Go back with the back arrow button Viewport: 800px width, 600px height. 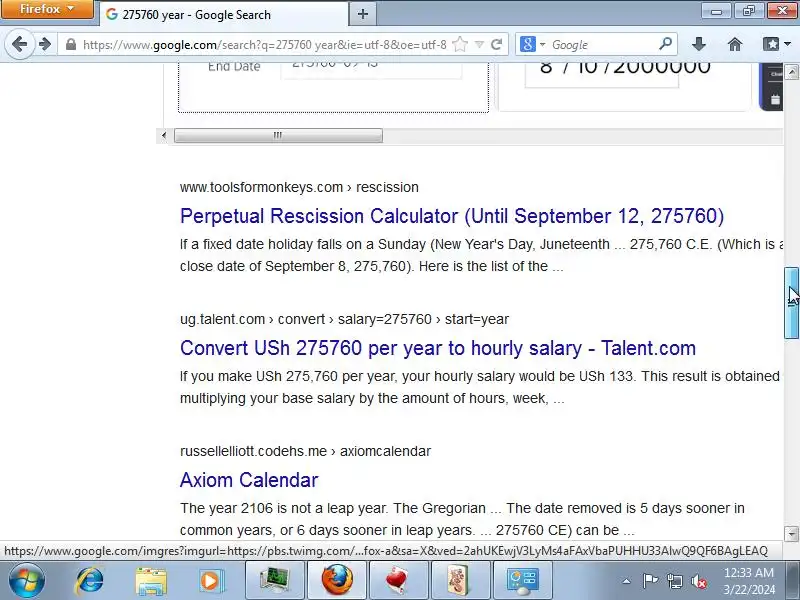(x=19, y=44)
